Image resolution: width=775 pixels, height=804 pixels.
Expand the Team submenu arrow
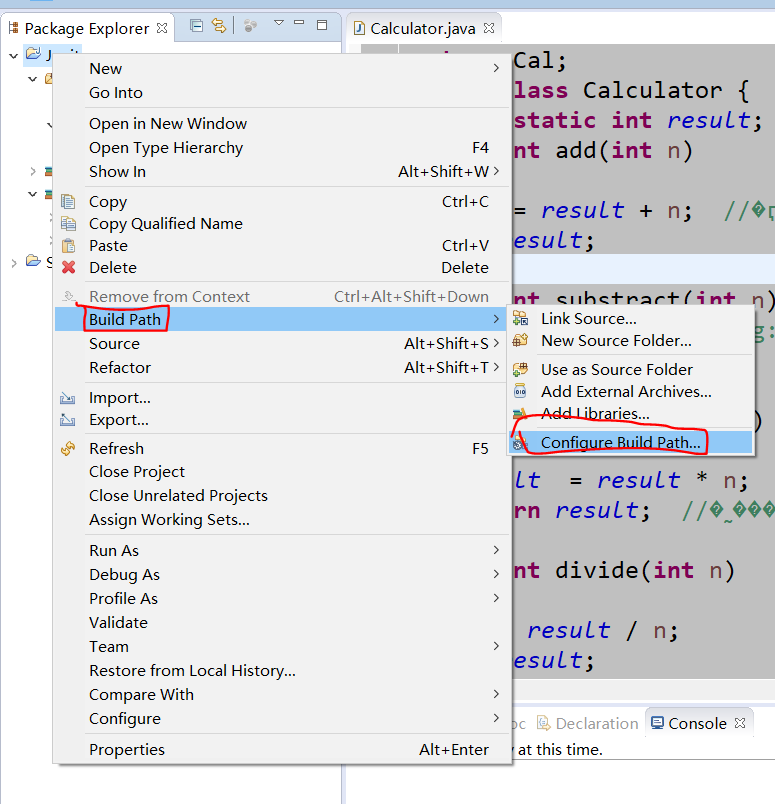(496, 646)
